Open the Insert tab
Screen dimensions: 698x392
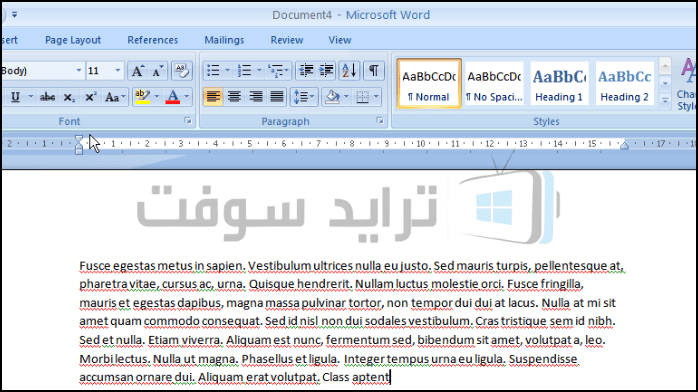coord(9,40)
